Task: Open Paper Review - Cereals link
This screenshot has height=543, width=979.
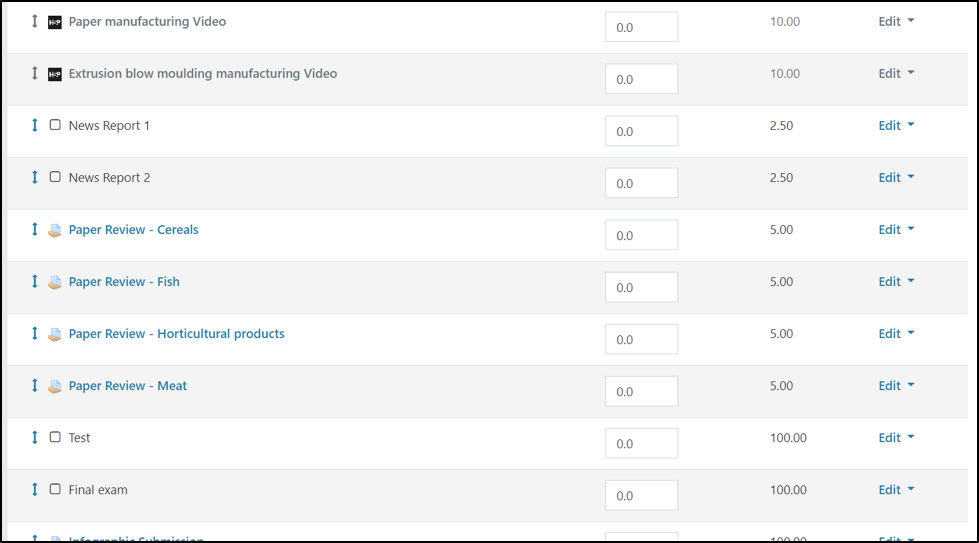Action: pyautogui.click(x=133, y=230)
